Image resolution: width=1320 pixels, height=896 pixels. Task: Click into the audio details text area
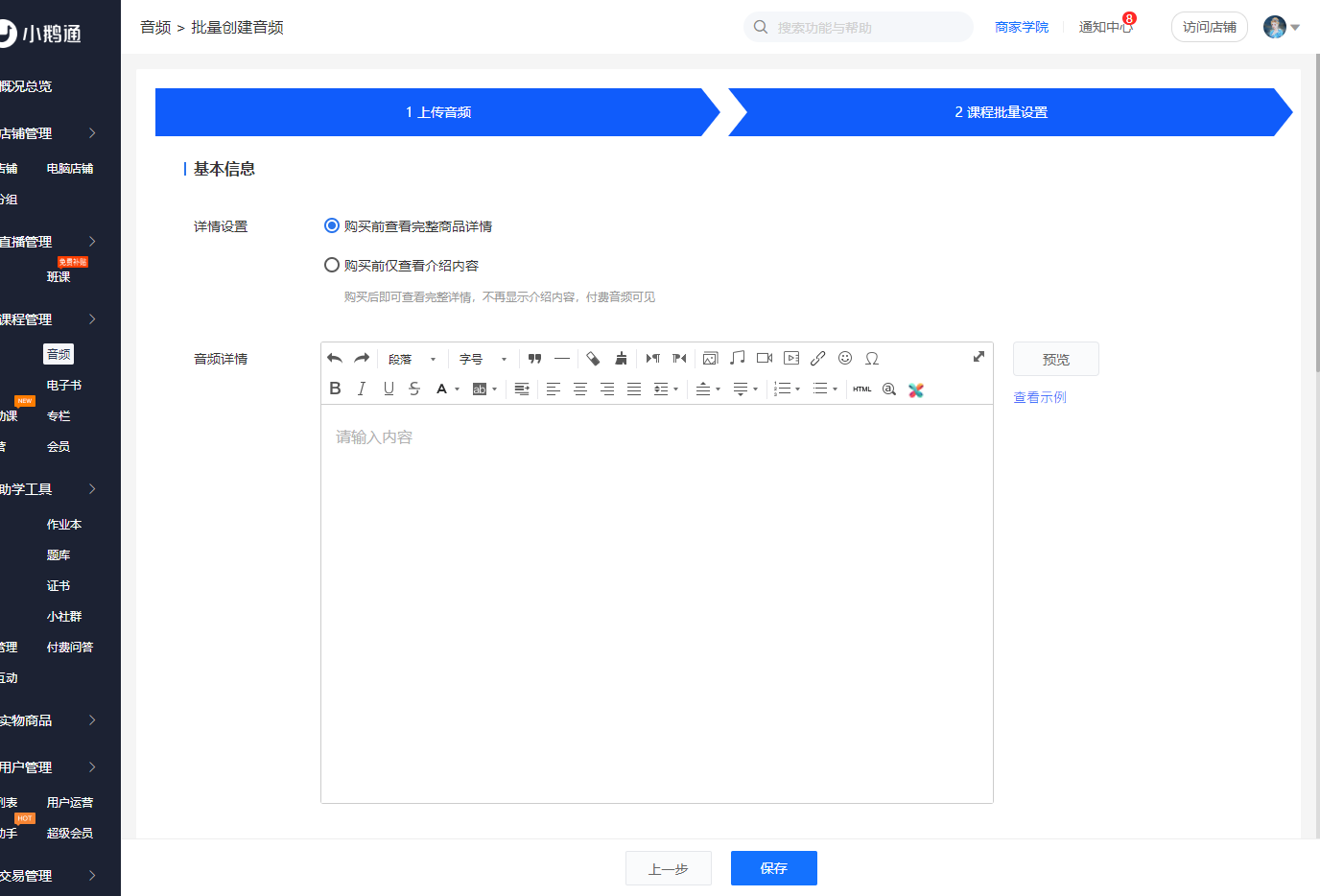(657, 603)
